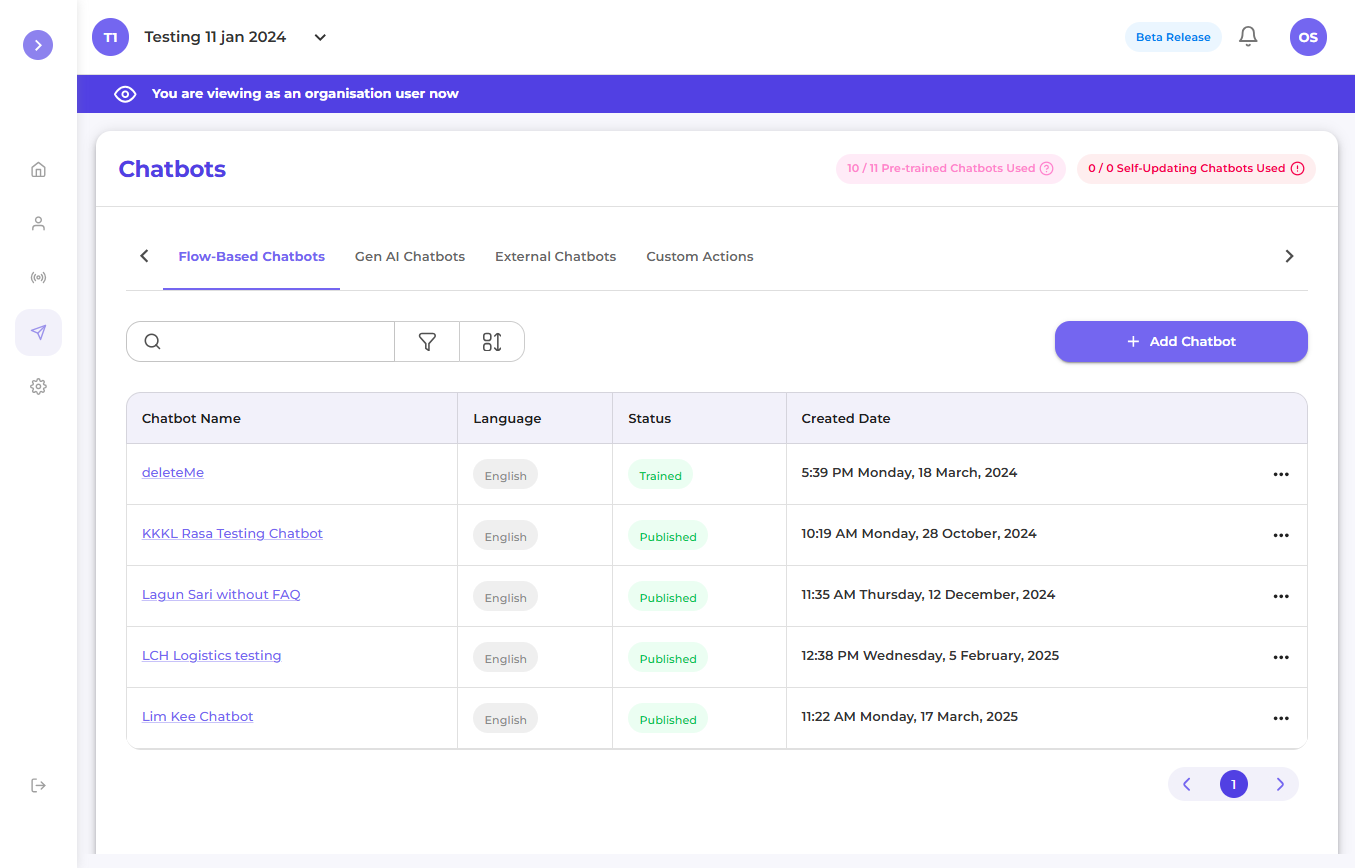Switch to Custom Actions tab
The image size is (1355, 868).
click(x=700, y=257)
